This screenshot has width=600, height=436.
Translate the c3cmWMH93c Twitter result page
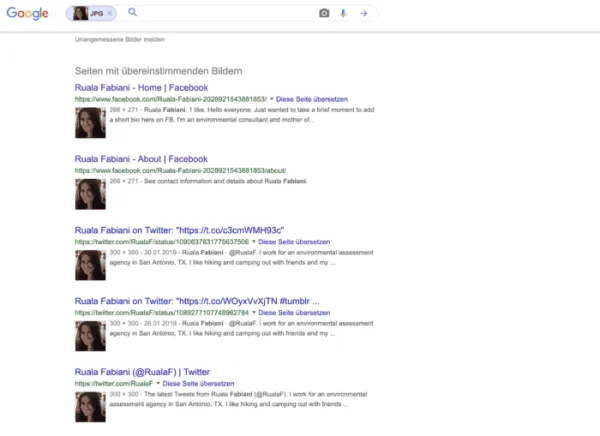(294, 242)
